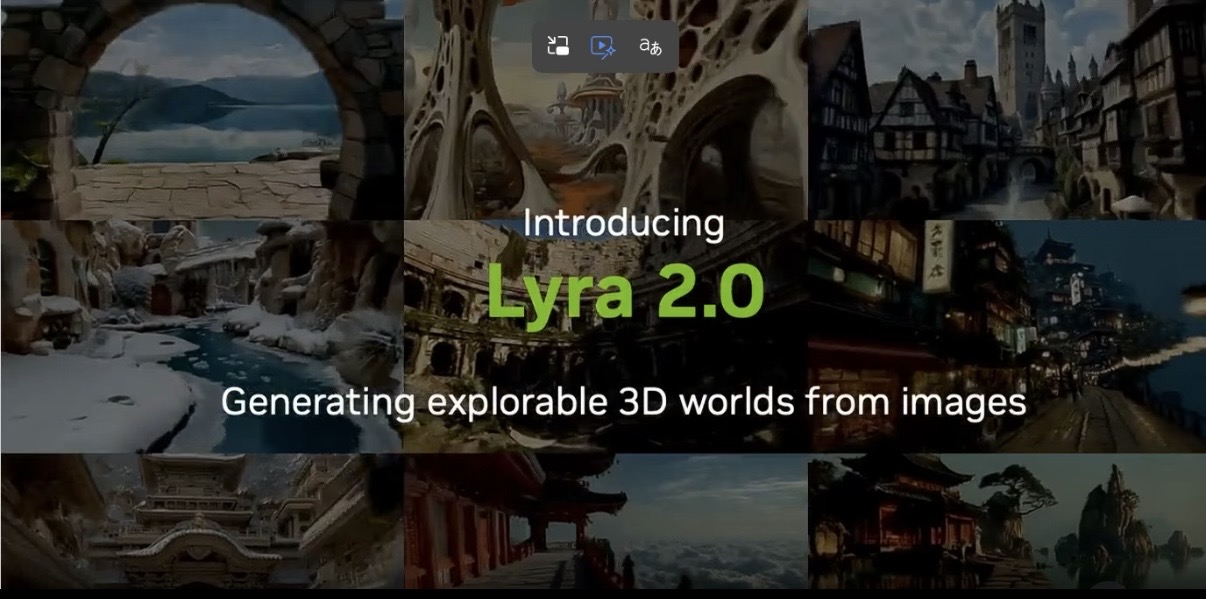
Task: Click the green Lyra 2.0 title
Action: [624, 291]
